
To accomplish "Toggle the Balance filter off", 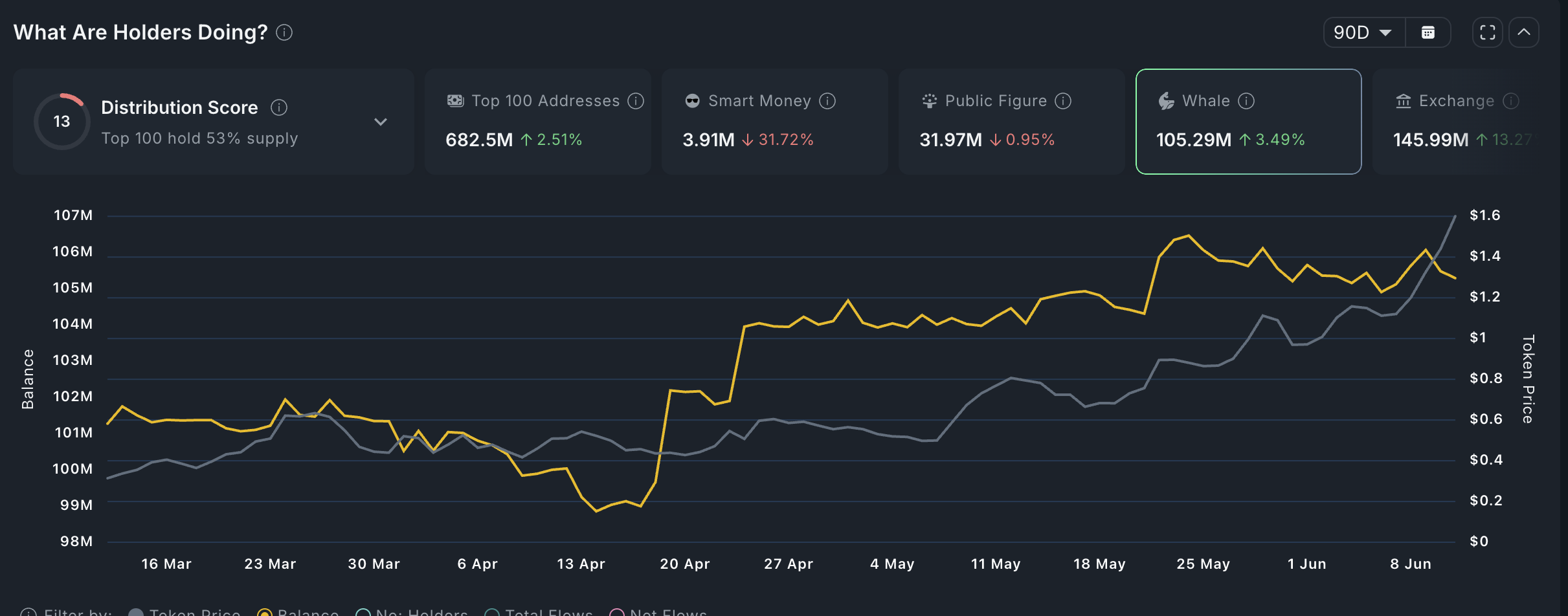I will [298, 611].
